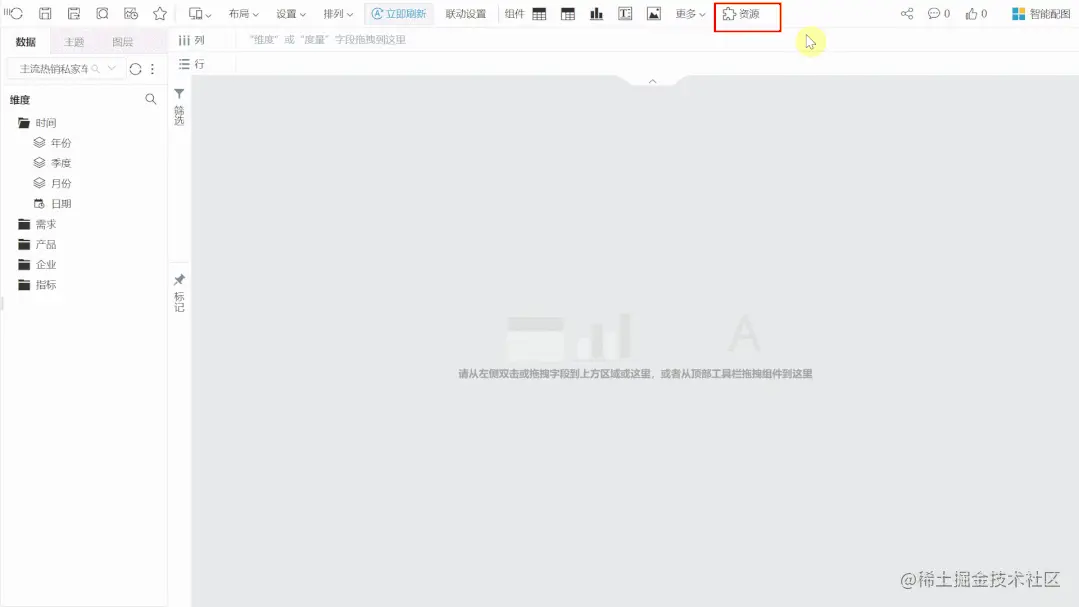This screenshot has height=607, width=1079.
Task: Open the 更多 more dropdown
Action: [687, 13]
